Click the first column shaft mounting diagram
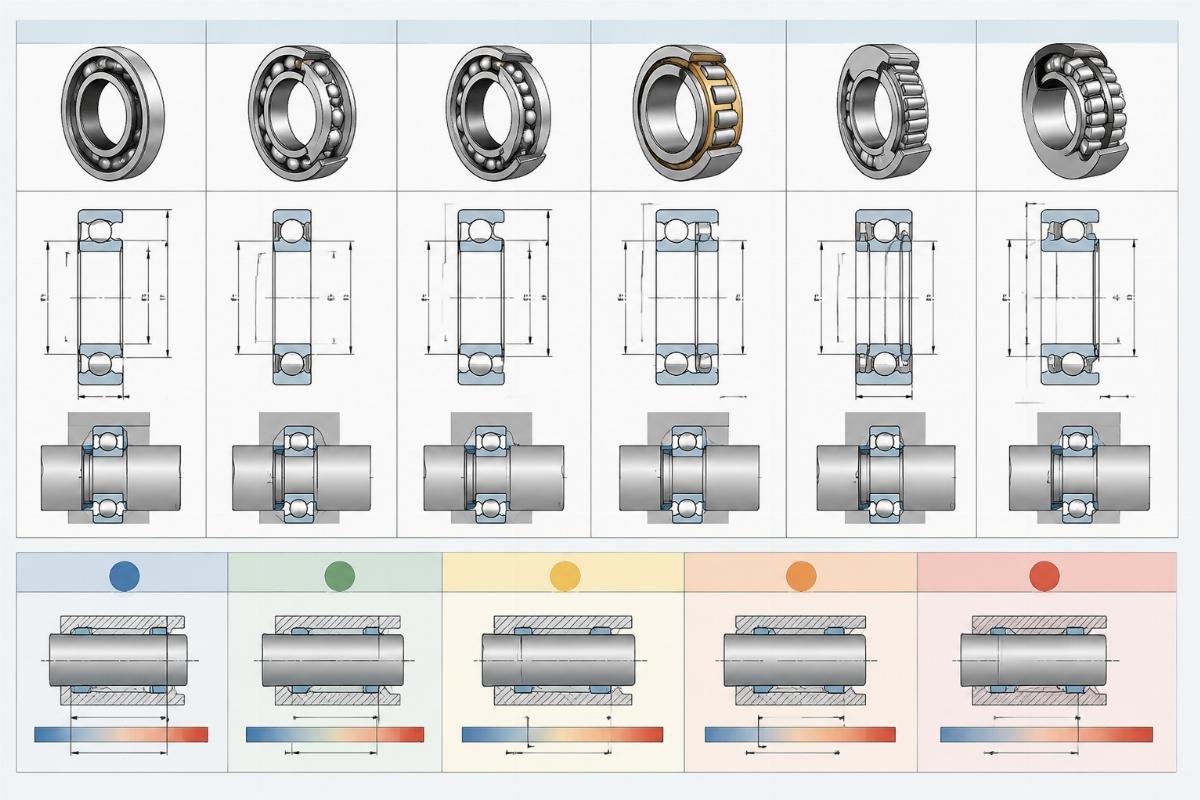The height and width of the screenshot is (800, 1200). click(x=110, y=470)
